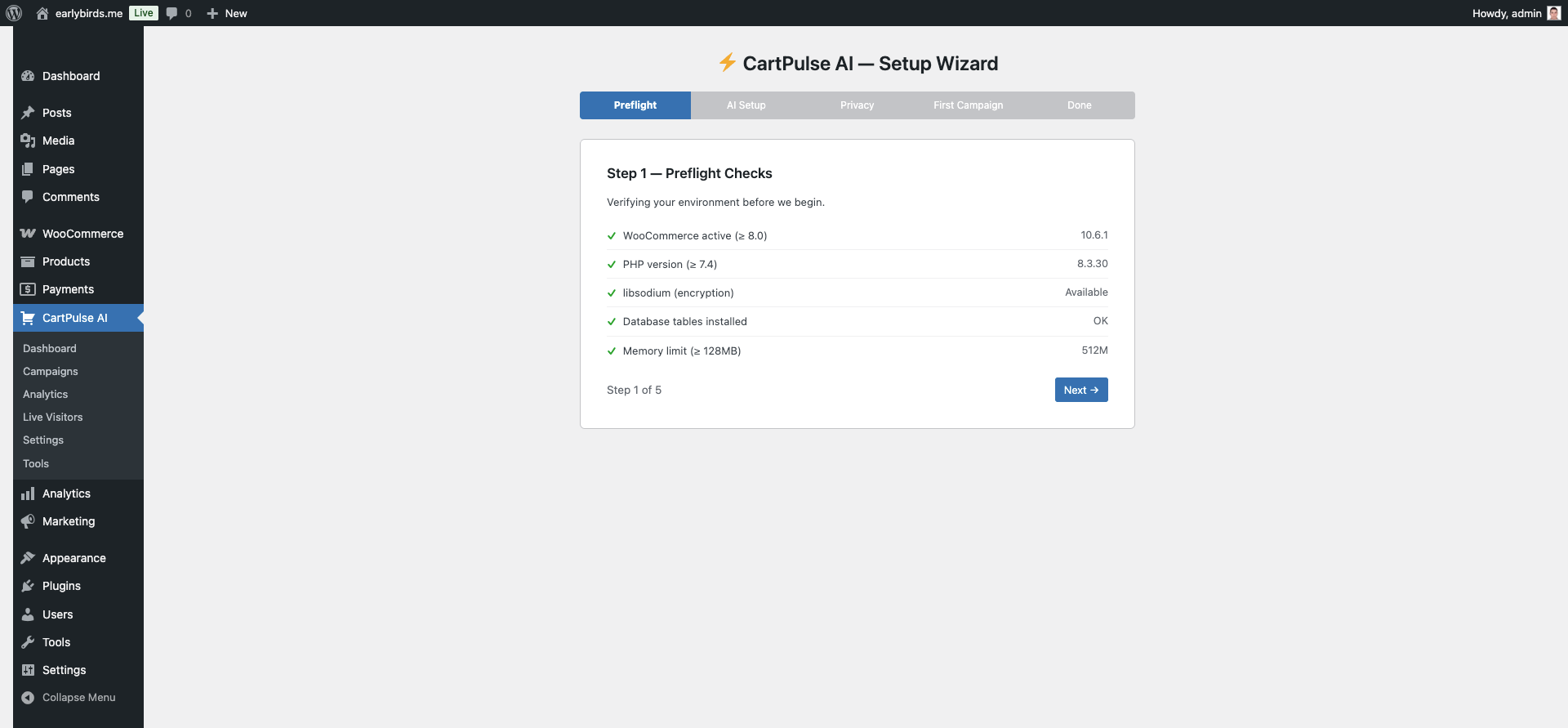The image size is (1568, 728).
Task: Open CartPulse AI Settings submenu
Action: [43, 440]
